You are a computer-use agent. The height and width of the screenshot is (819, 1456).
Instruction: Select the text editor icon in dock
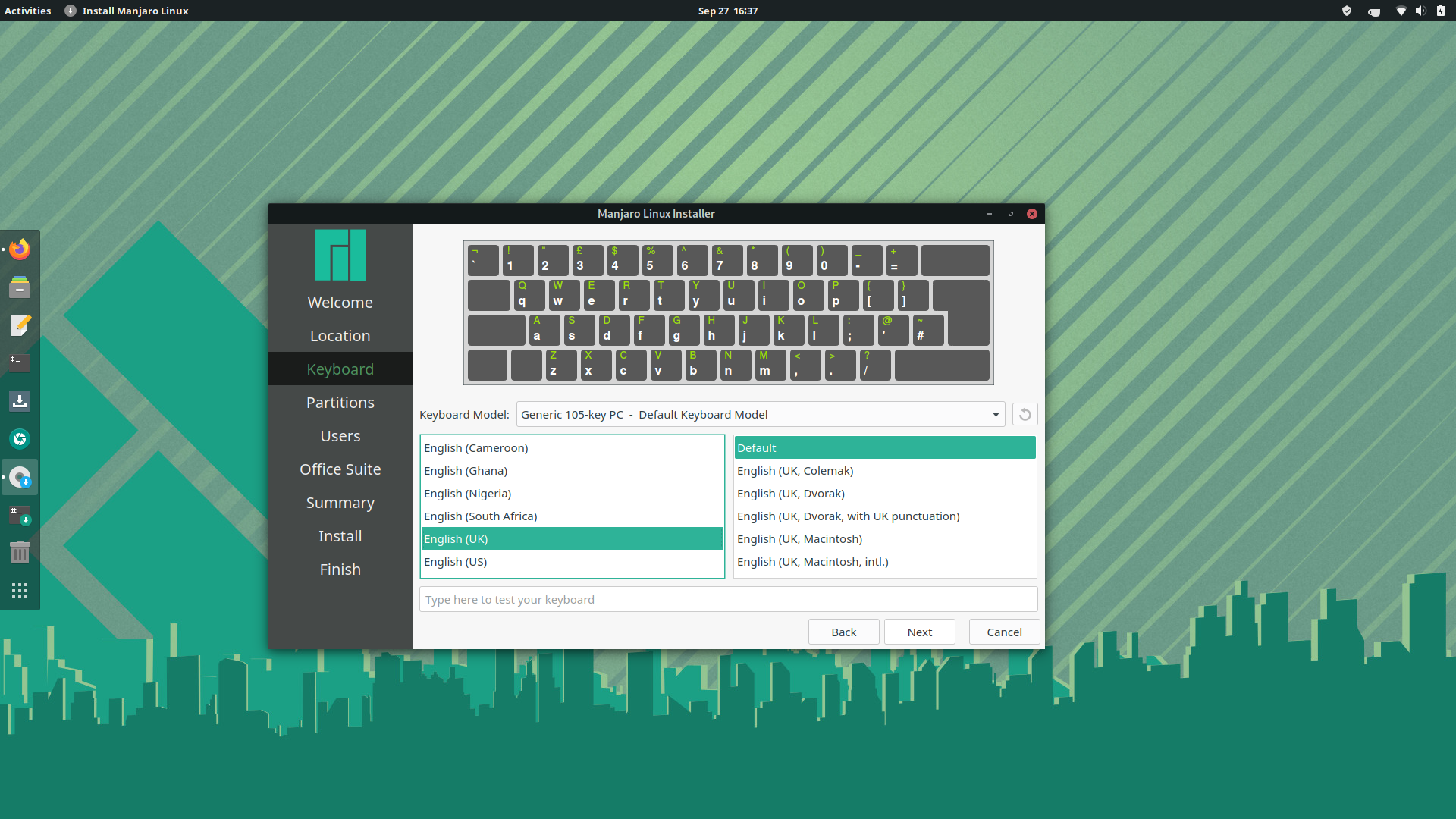point(19,325)
